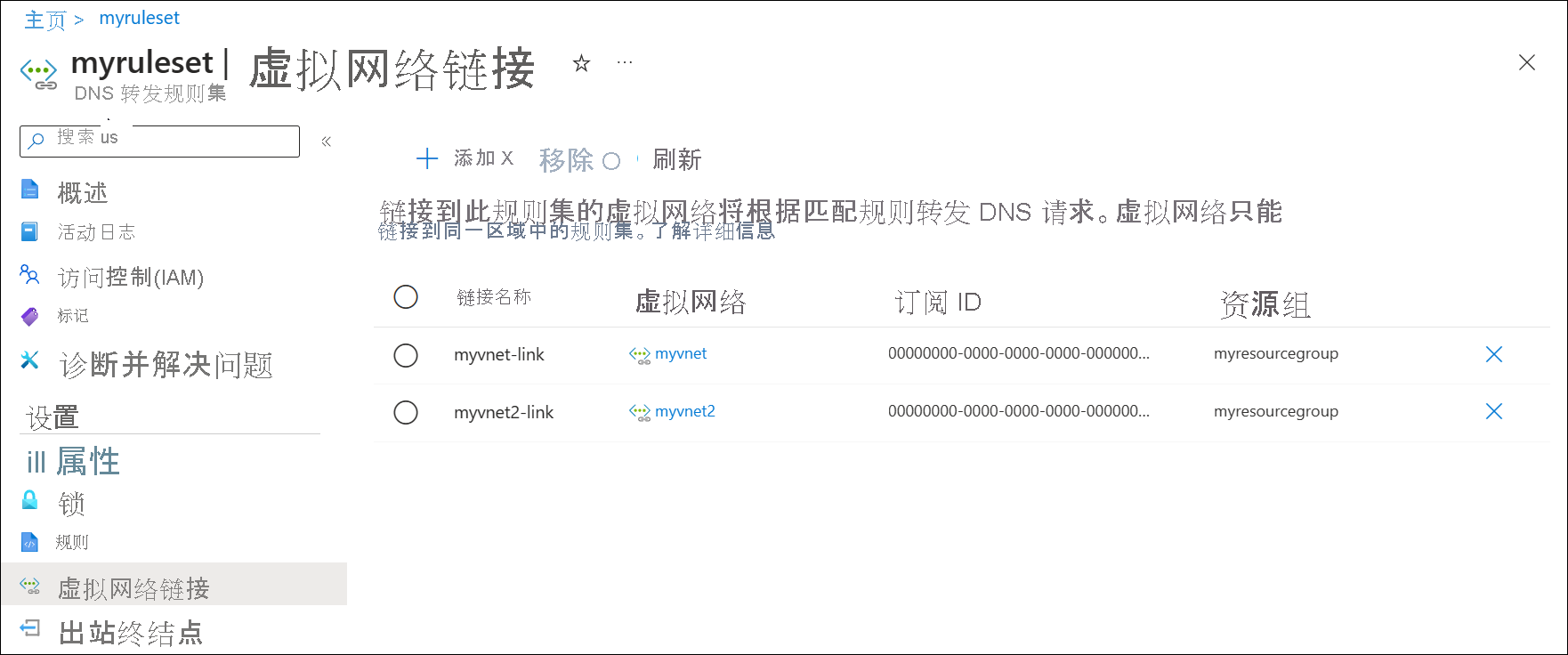
Task: Open the myvnet virtual network link
Action: (681, 353)
